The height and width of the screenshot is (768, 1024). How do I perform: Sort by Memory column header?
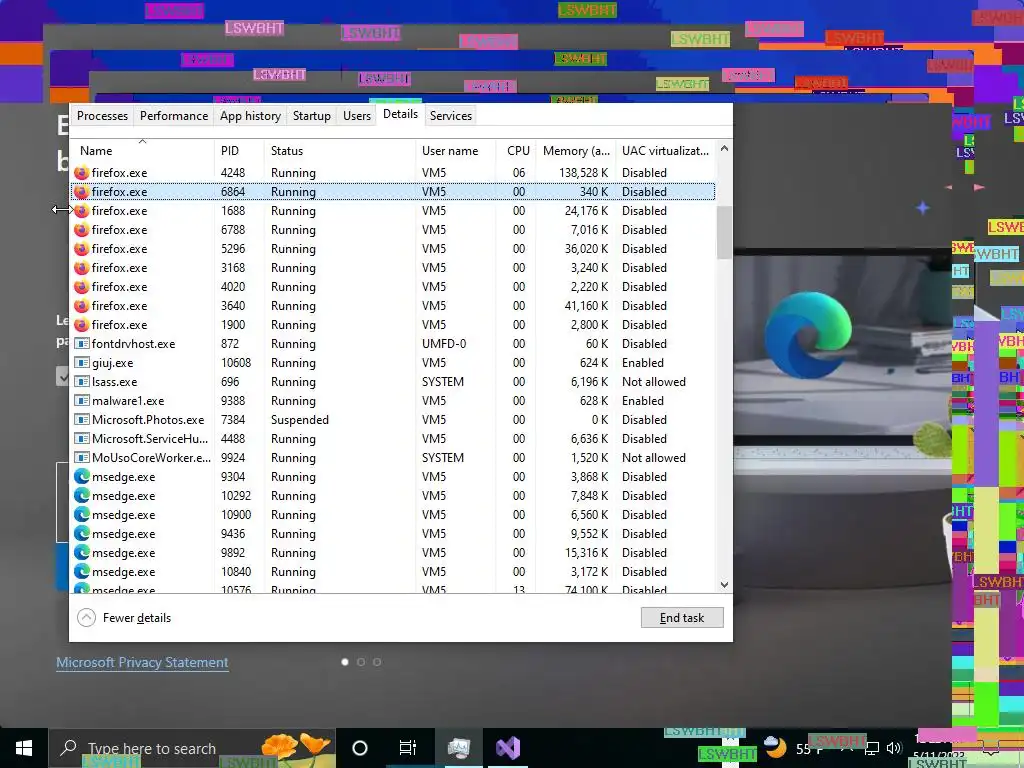click(576, 151)
